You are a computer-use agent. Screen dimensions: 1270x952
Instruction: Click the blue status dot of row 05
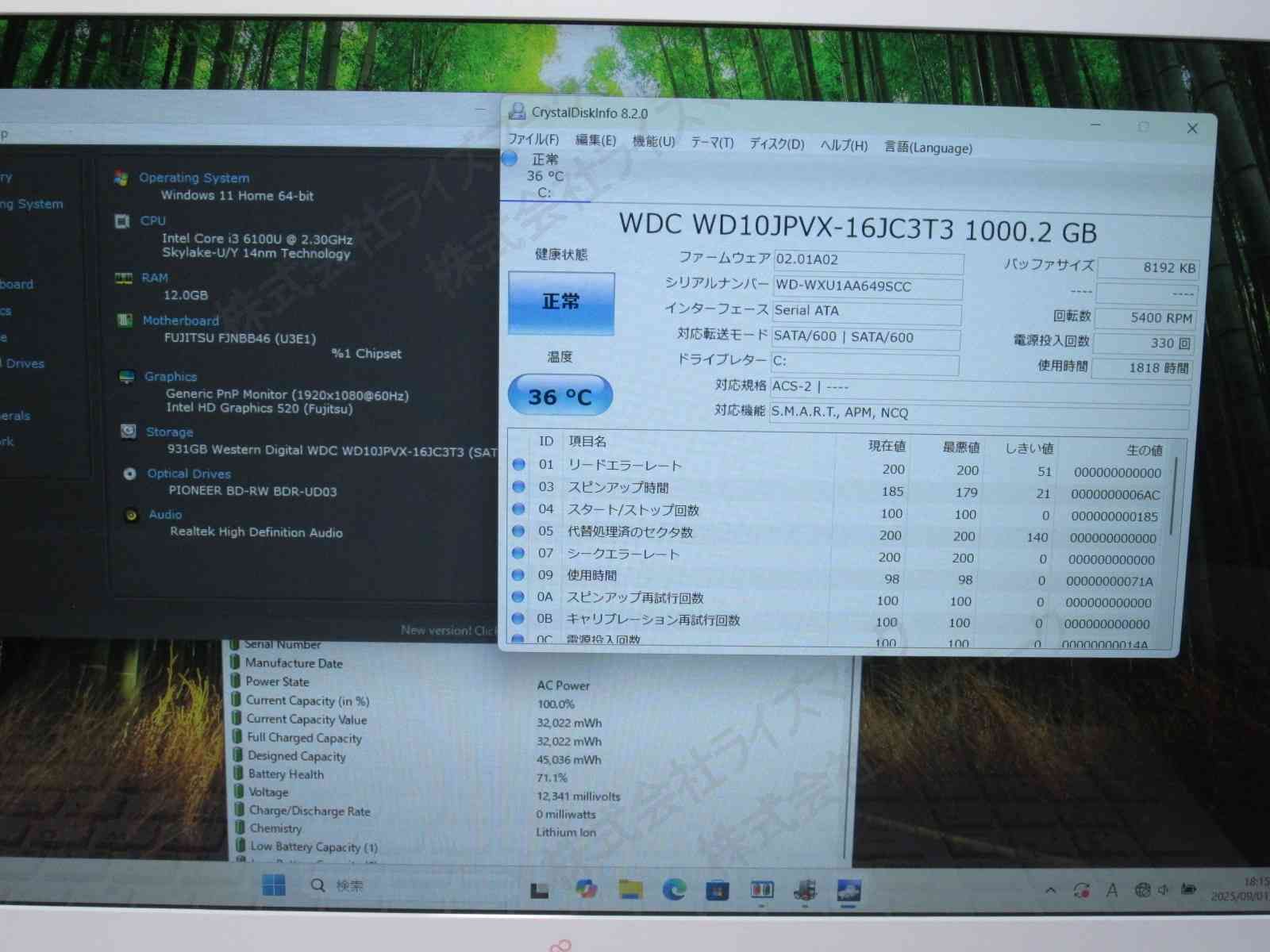tap(518, 531)
